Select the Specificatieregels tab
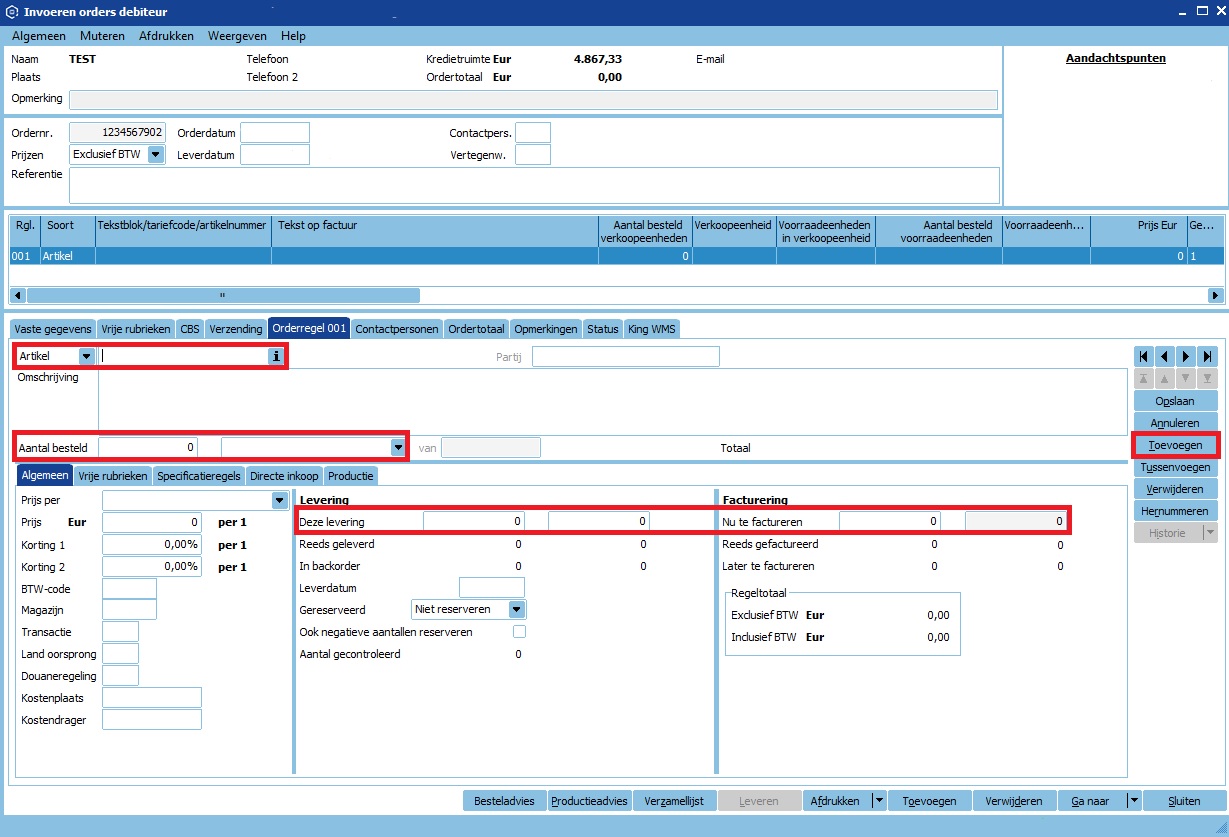 tap(198, 476)
